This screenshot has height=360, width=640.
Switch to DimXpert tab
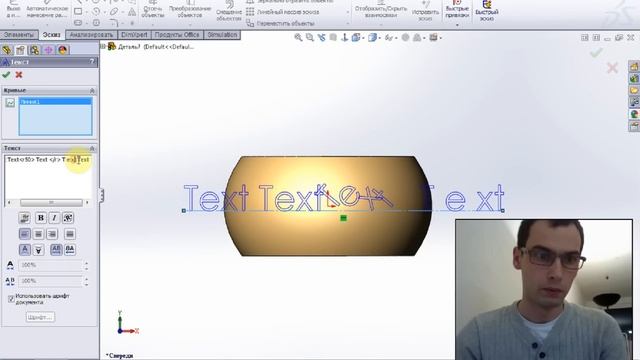pyautogui.click(x=134, y=35)
